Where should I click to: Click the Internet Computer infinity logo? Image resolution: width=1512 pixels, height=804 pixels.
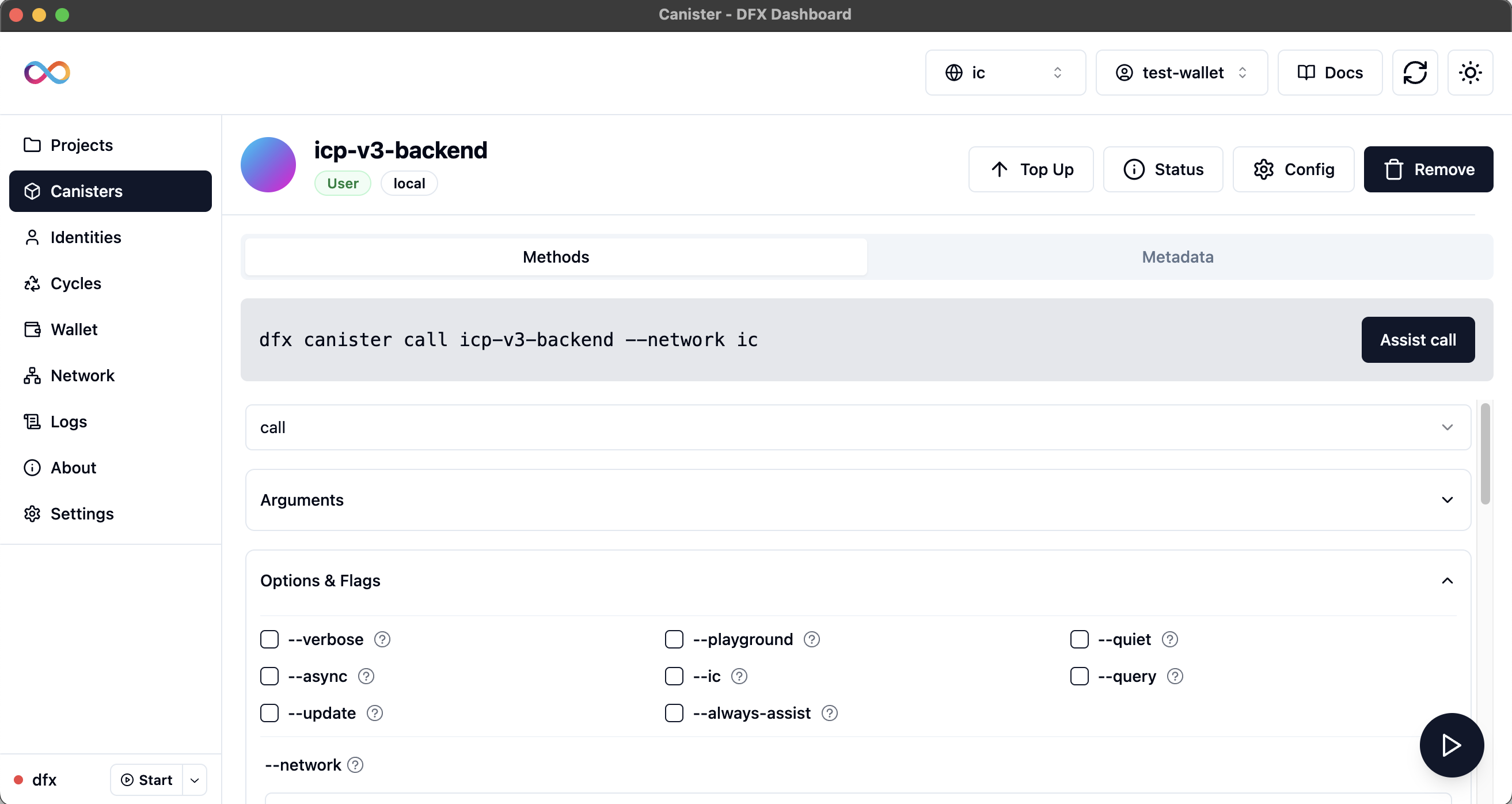pyautogui.click(x=47, y=72)
